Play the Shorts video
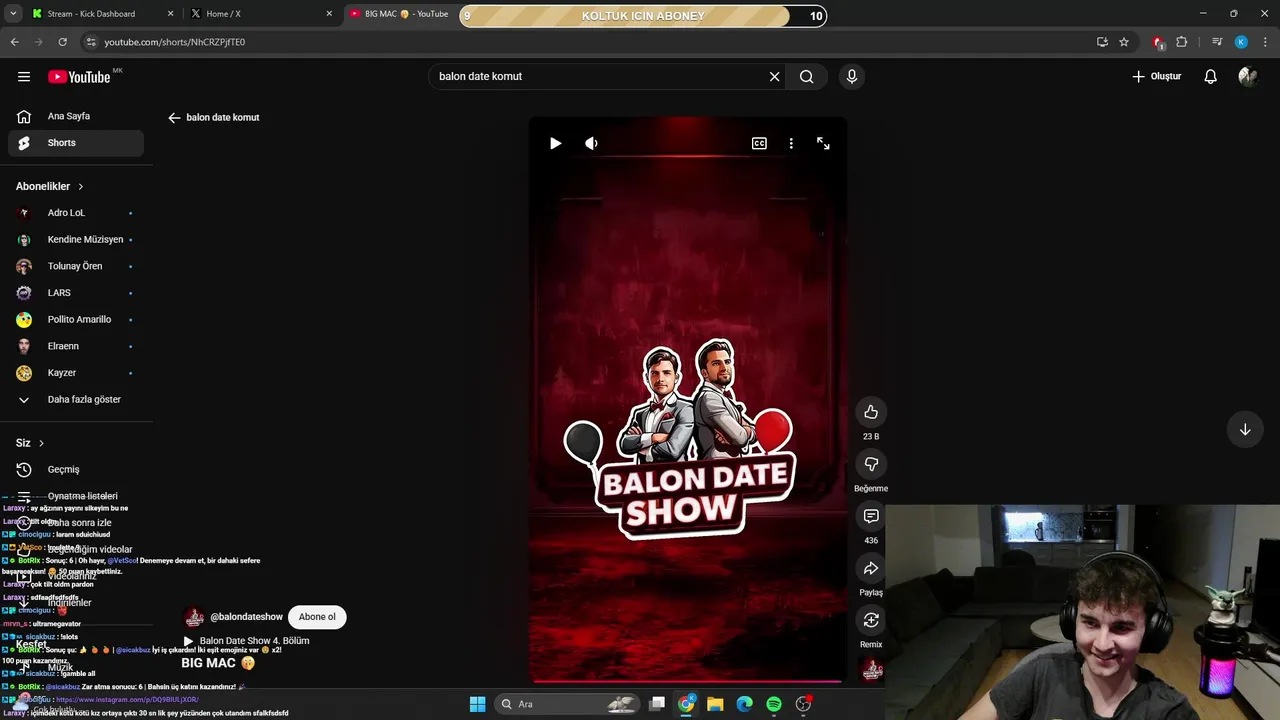 coord(556,144)
